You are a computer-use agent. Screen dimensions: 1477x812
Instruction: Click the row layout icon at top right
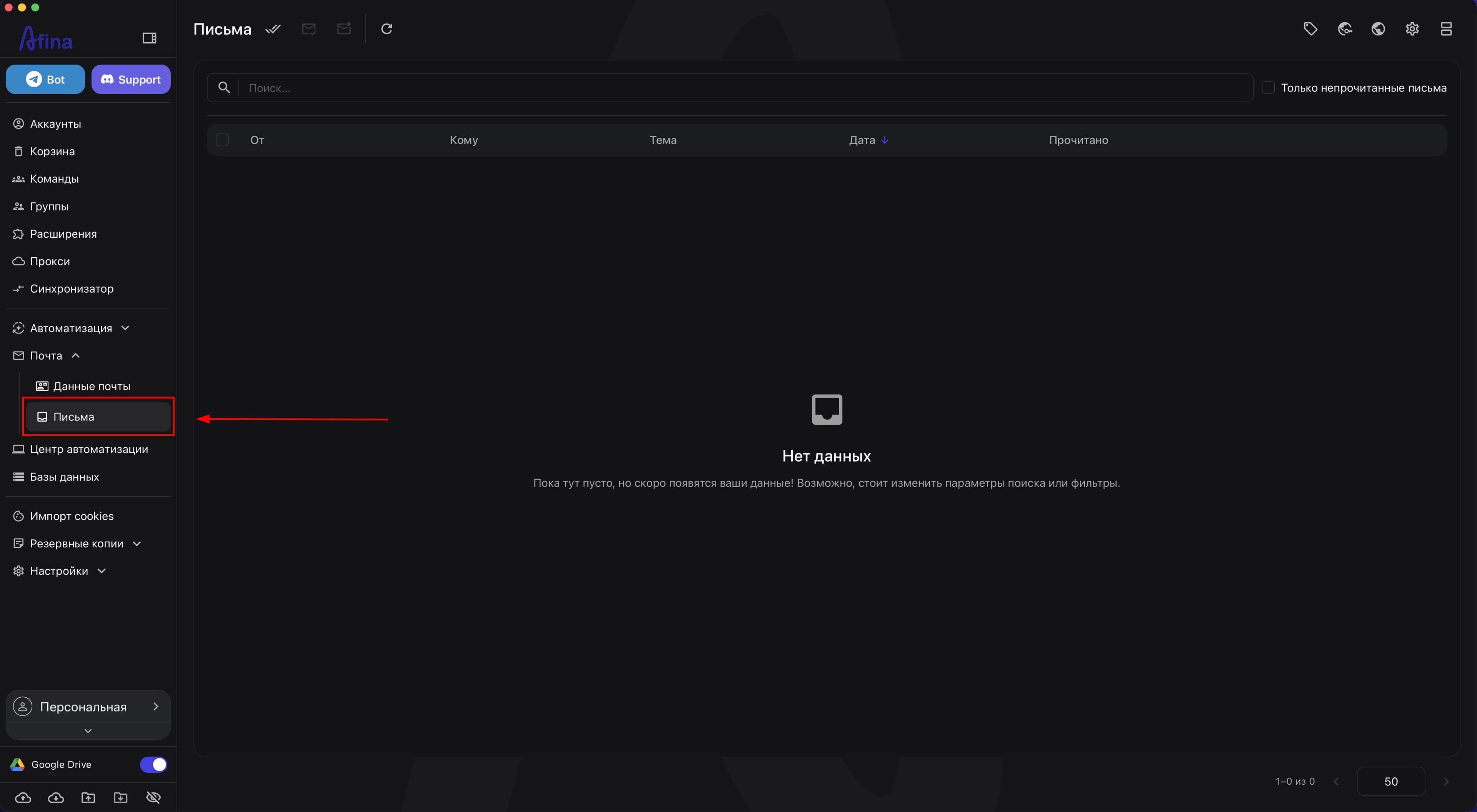[1446, 29]
